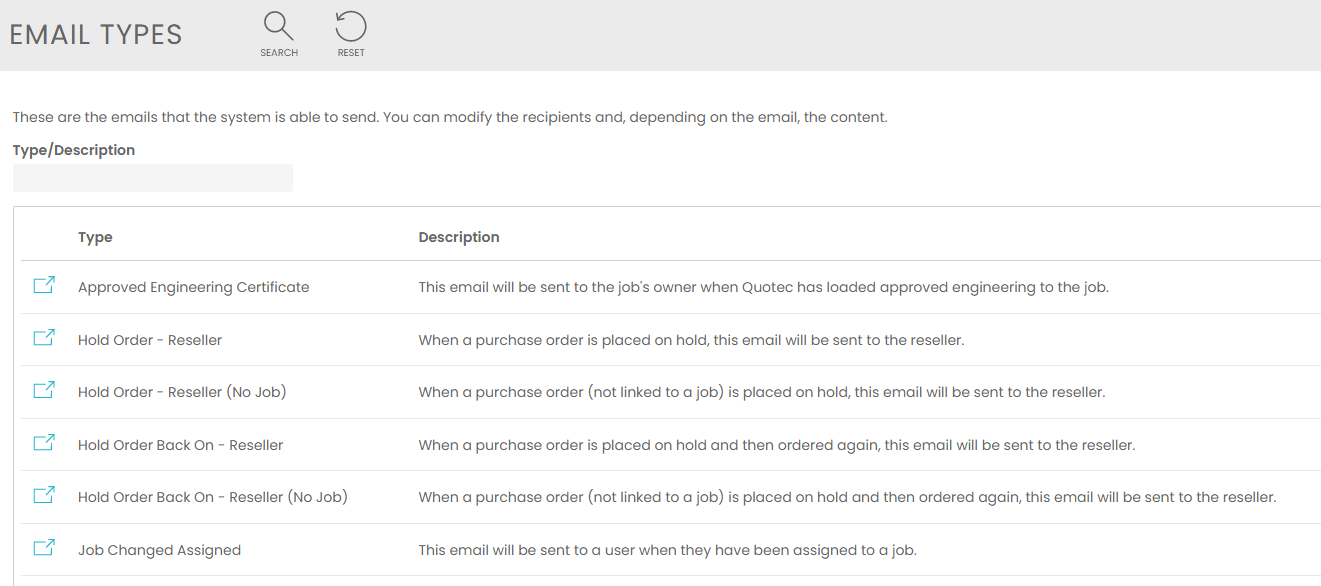Image resolution: width=1321 pixels, height=586 pixels.
Task: Select Hold Order - Reseller type name
Action: tap(150, 340)
